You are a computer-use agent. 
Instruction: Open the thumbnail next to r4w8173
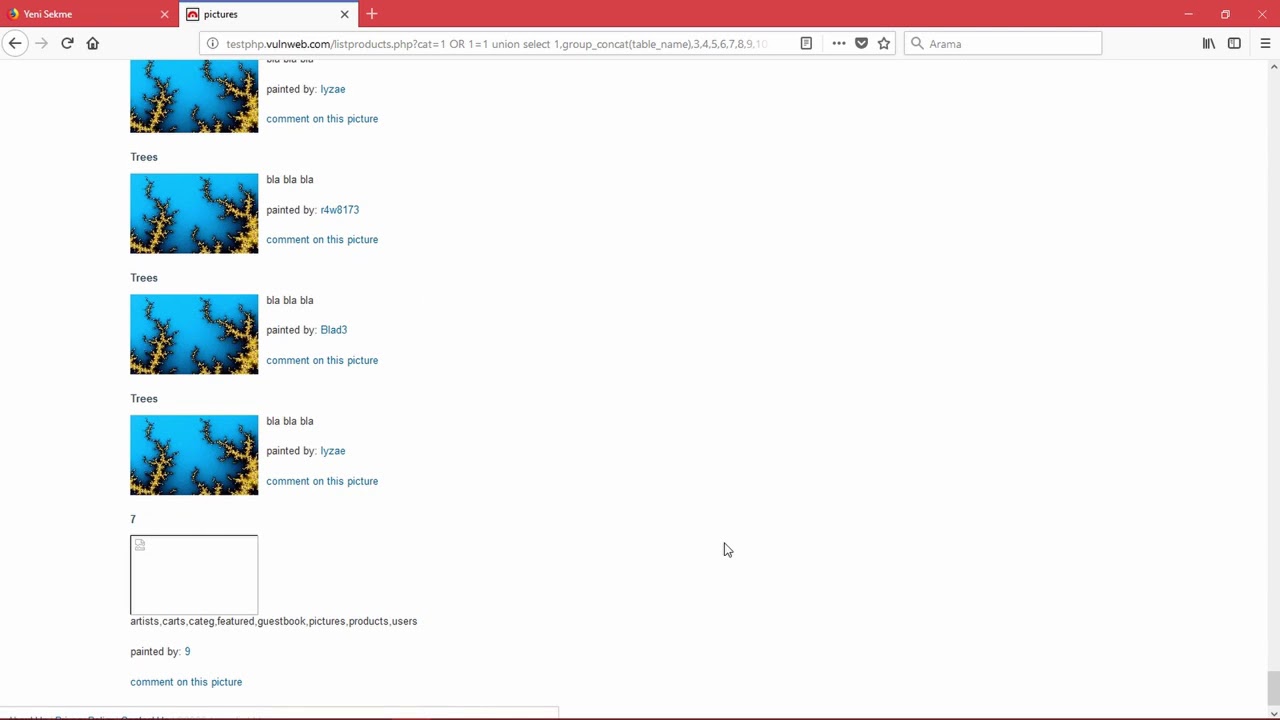click(194, 214)
